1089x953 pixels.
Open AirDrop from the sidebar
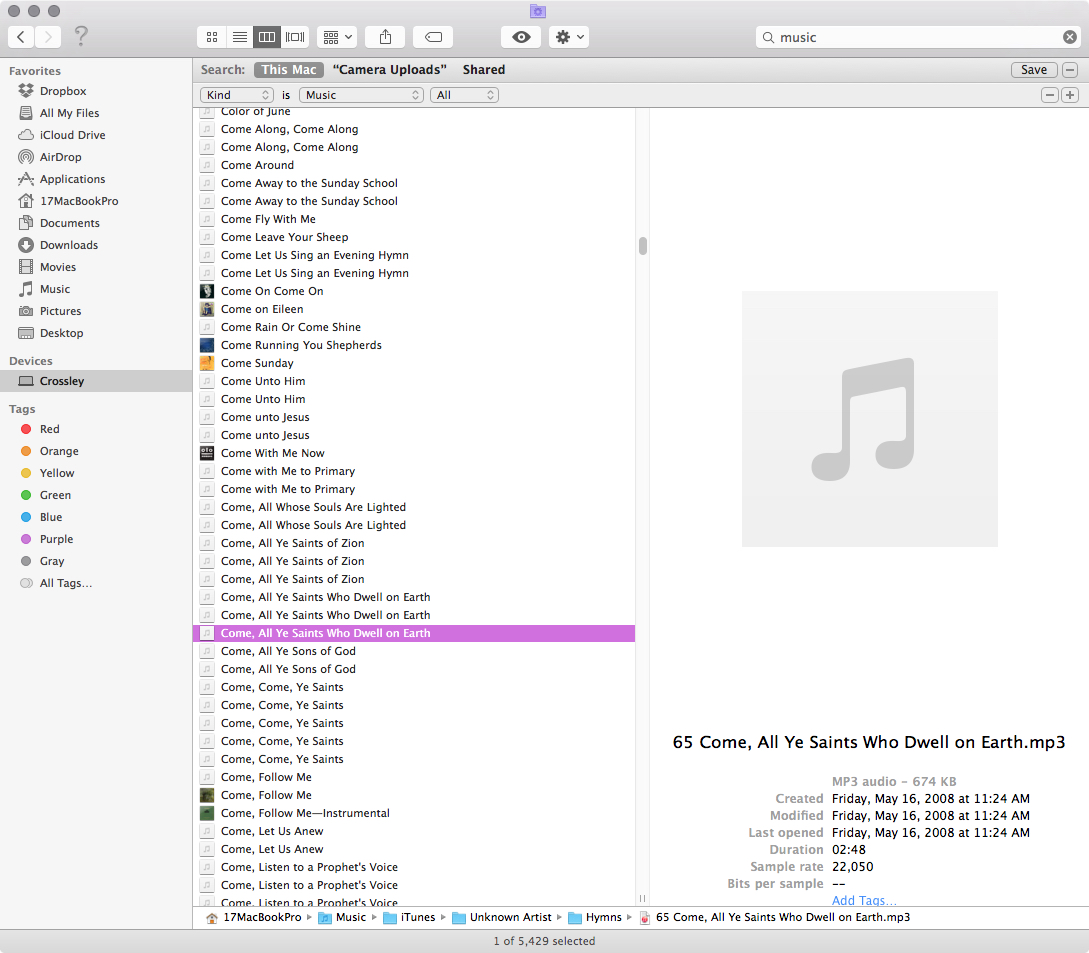[64, 157]
